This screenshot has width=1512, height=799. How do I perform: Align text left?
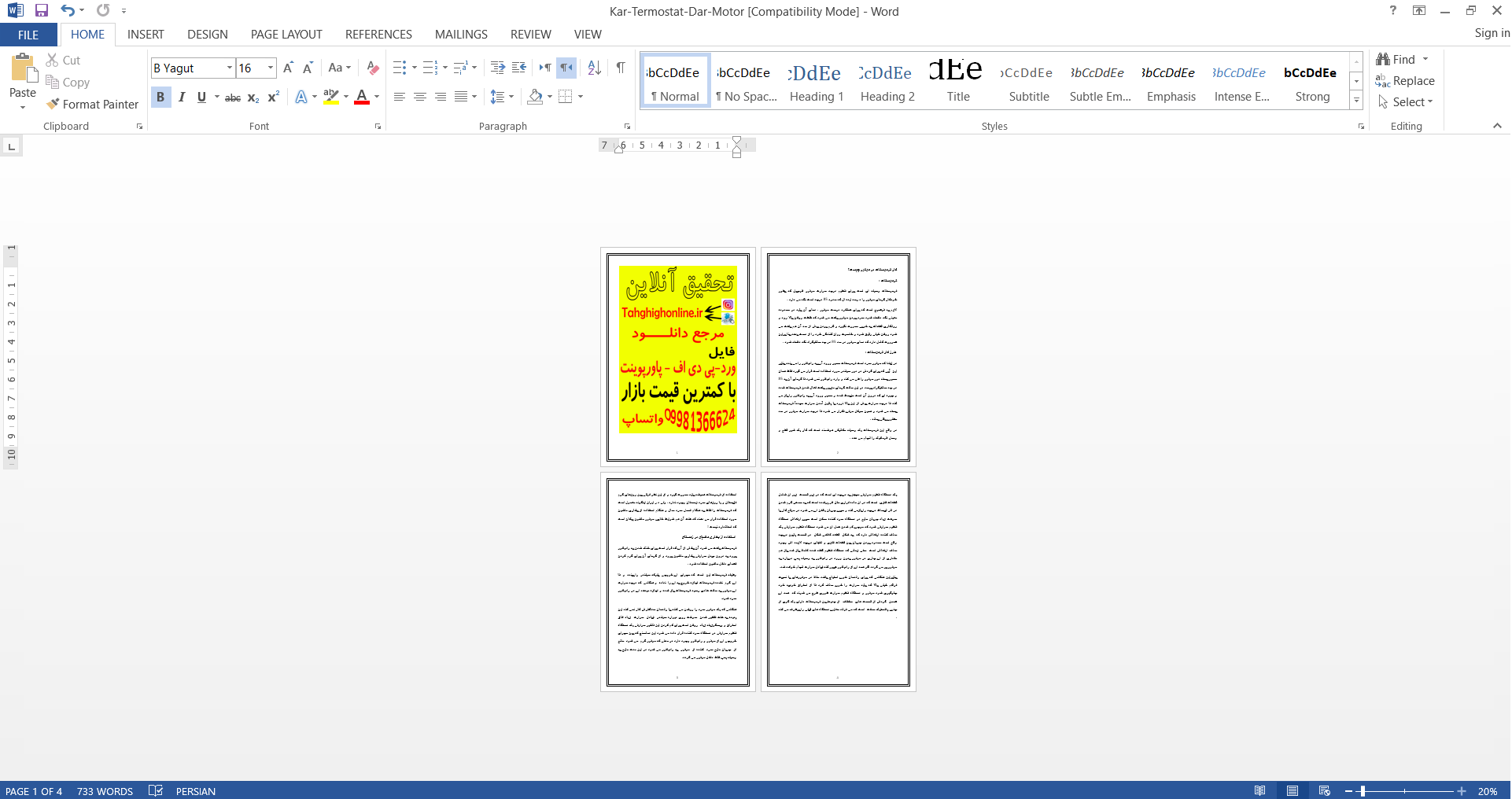[x=400, y=97]
